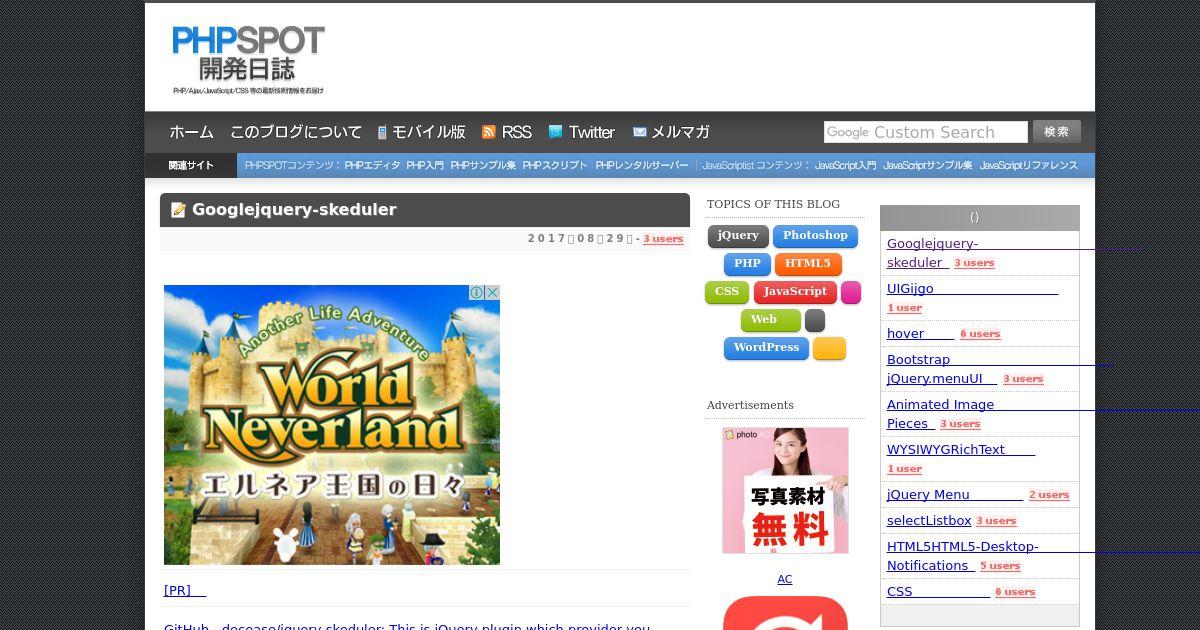Click the blank gray topic tag
Screen dimensions: 1200x630
click(x=815, y=320)
